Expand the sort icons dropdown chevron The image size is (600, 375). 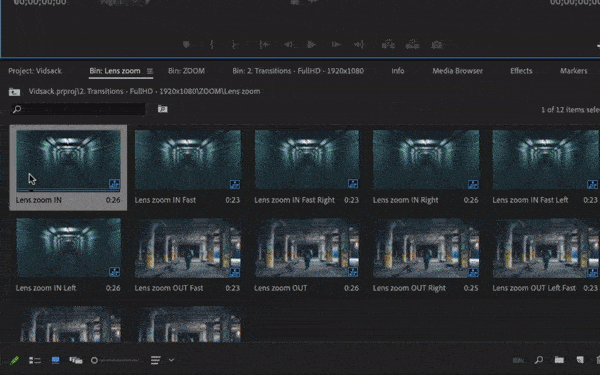[x=171, y=360]
